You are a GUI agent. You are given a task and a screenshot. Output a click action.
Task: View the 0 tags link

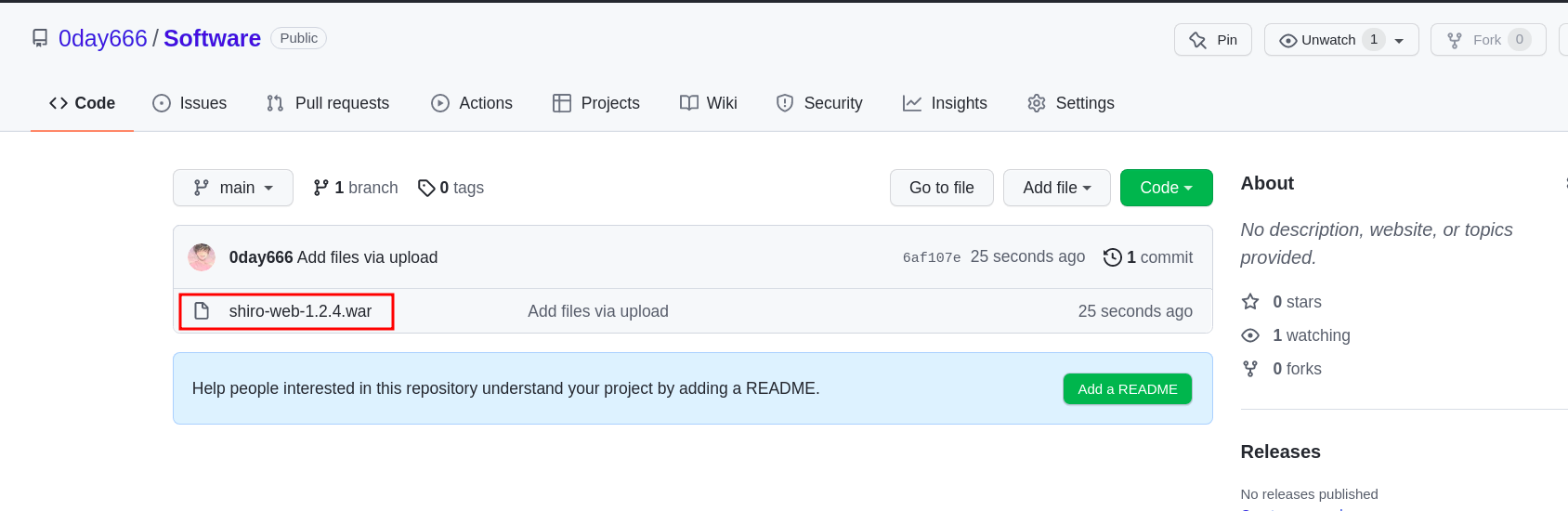point(451,188)
